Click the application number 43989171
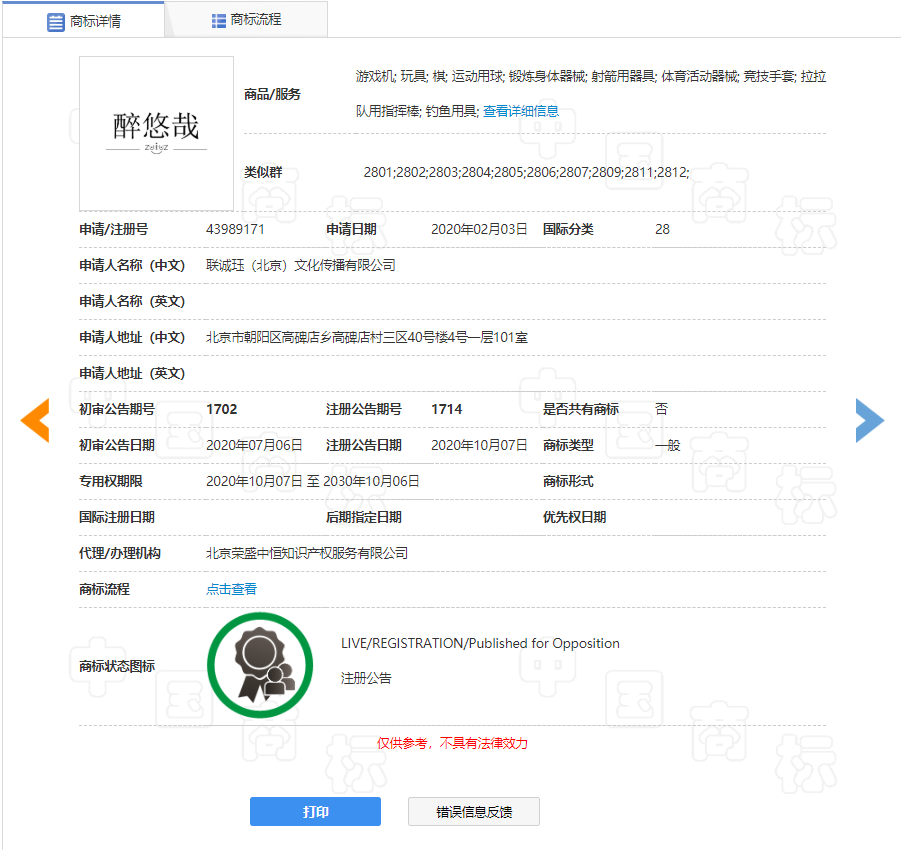Viewport: 901px width, 850px height. coord(235,229)
